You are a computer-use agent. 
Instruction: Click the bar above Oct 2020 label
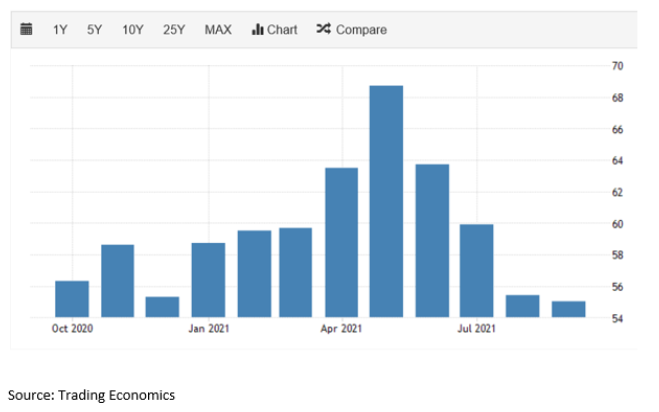click(72, 299)
